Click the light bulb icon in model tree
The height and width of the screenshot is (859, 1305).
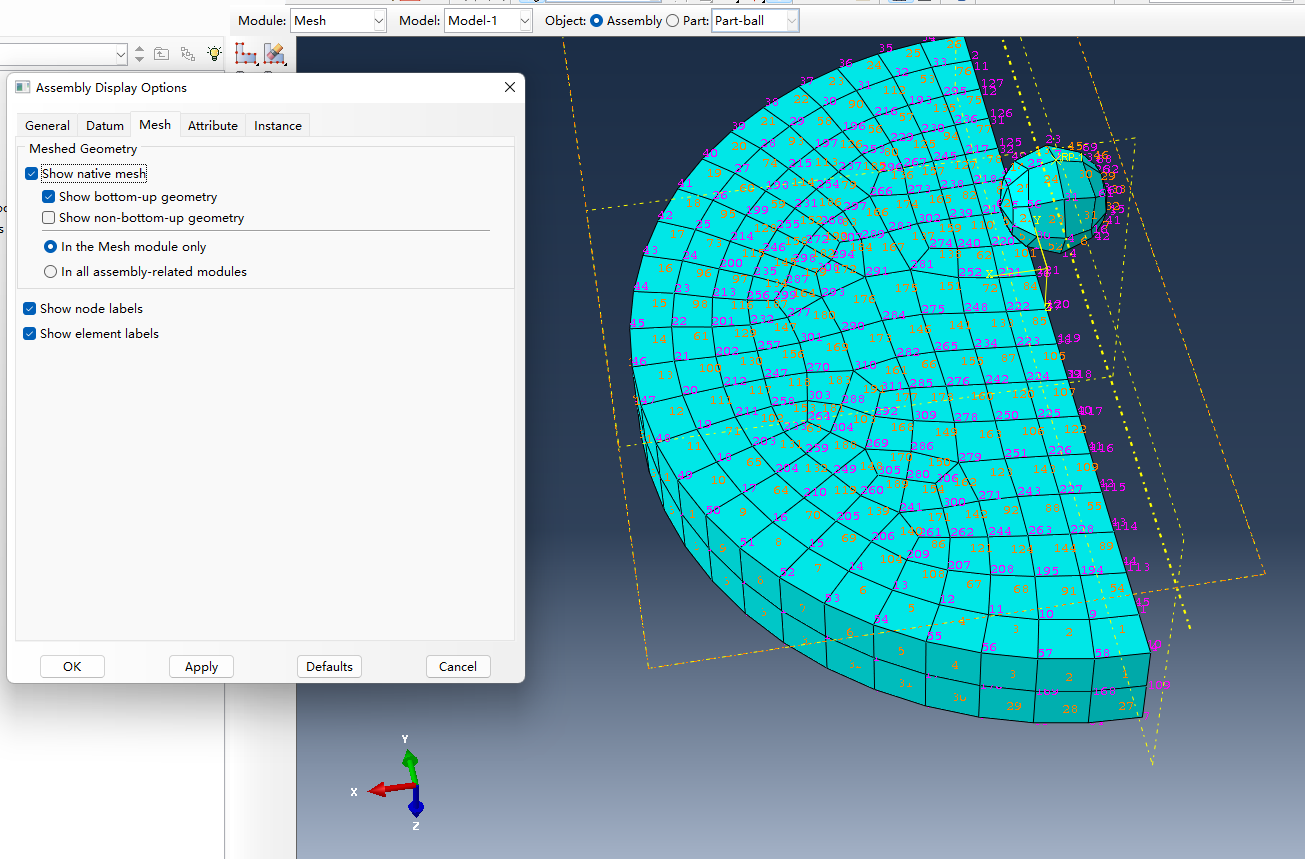tap(214, 54)
